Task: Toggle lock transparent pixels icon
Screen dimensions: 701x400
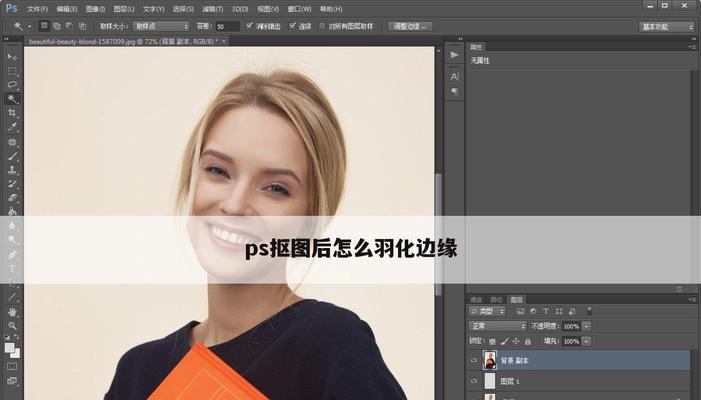Action: (x=492, y=341)
